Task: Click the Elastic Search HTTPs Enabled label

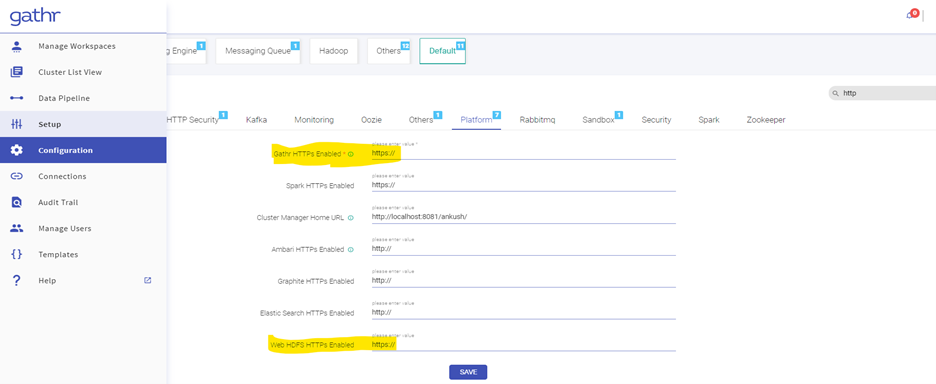Action: pyautogui.click(x=307, y=313)
